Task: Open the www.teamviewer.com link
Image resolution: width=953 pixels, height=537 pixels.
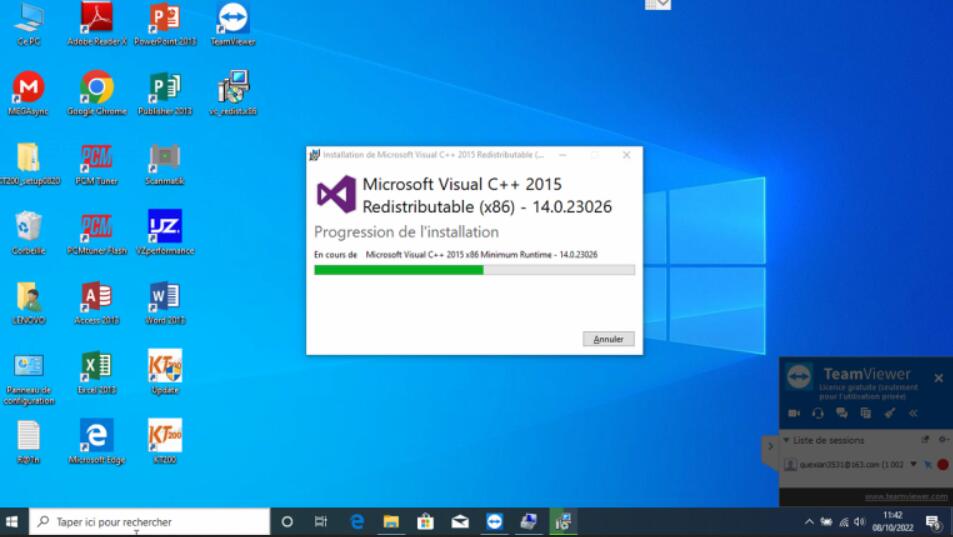Action: tap(906, 496)
